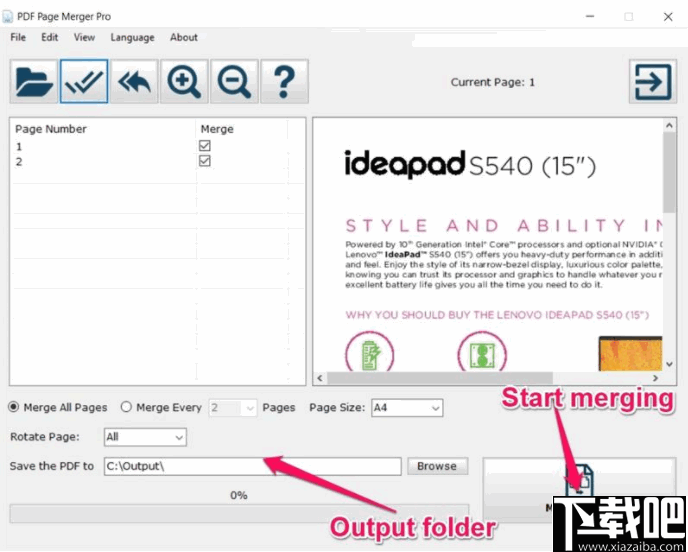The height and width of the screenshot is (552, 688).
Task: Click the preview horizontal scrollbar thumb
Action: click(x=440, y=378)
